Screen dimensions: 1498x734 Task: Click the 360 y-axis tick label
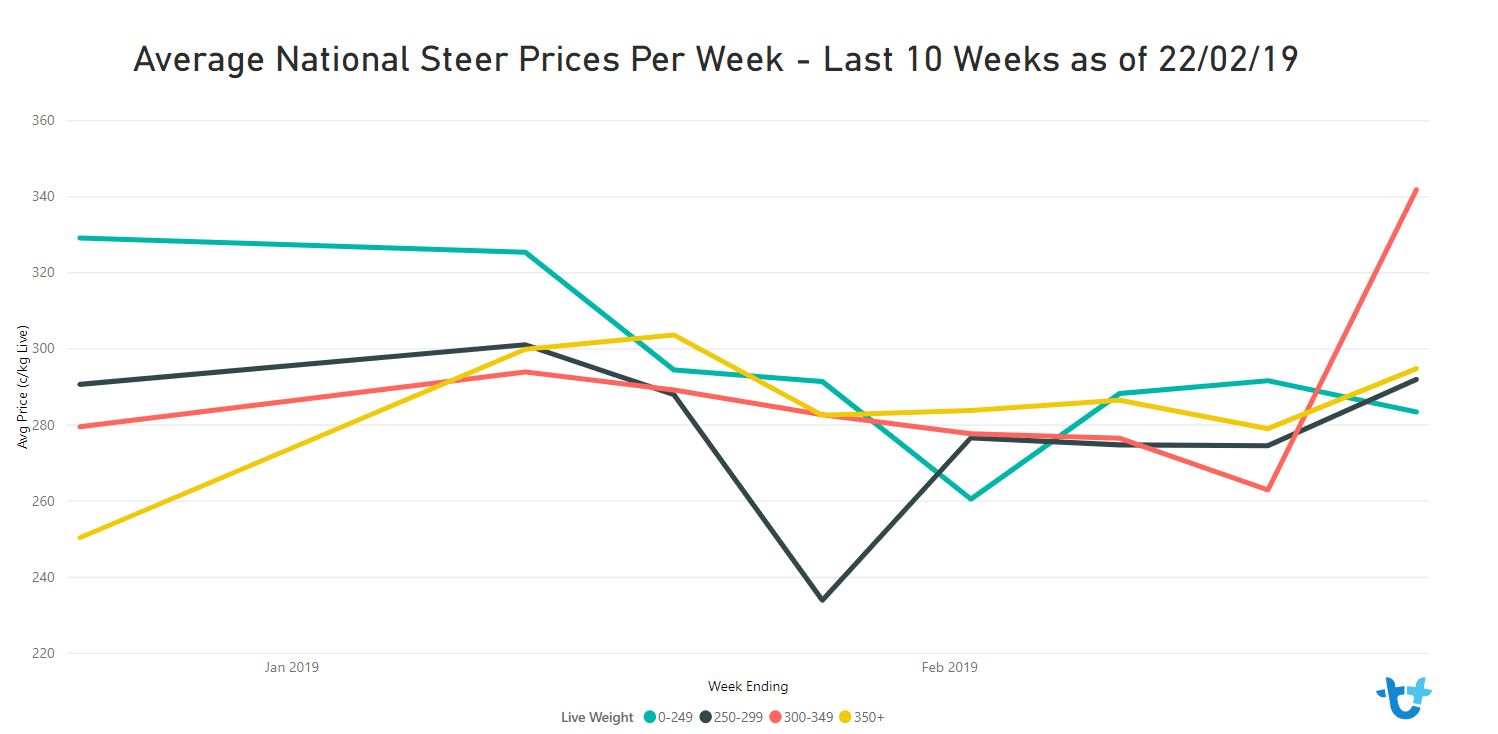pyautogui.click(x=44, y=121)
